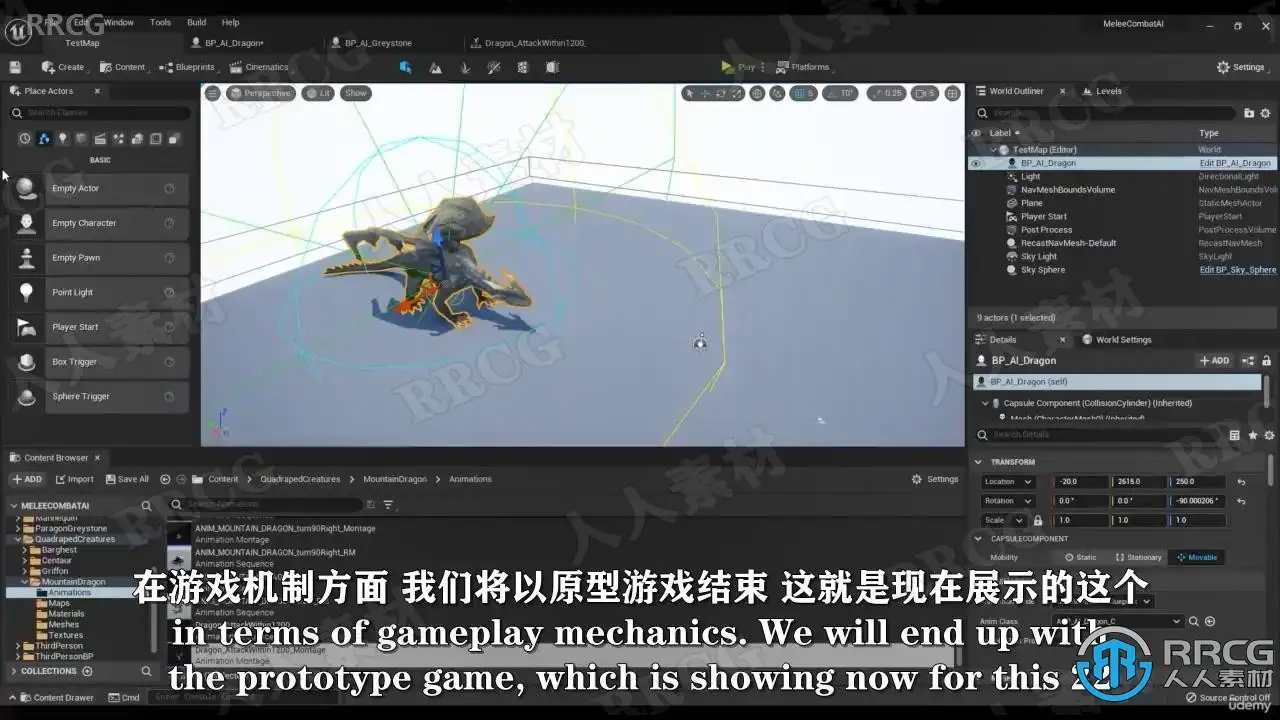
Task: Collapse the Transform section
Action: 978,462
